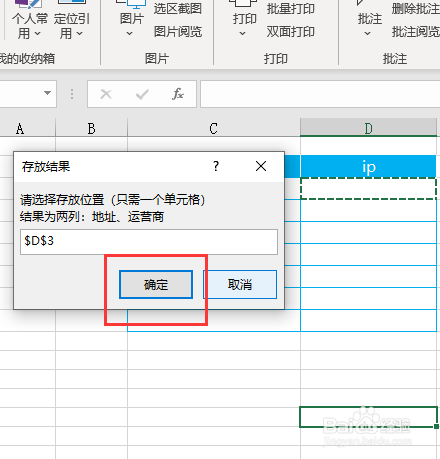The height and width of the screenshot is (459, 440).
Task: Click 删除批注 in ribbon
Action: click(x=415, y=9)
